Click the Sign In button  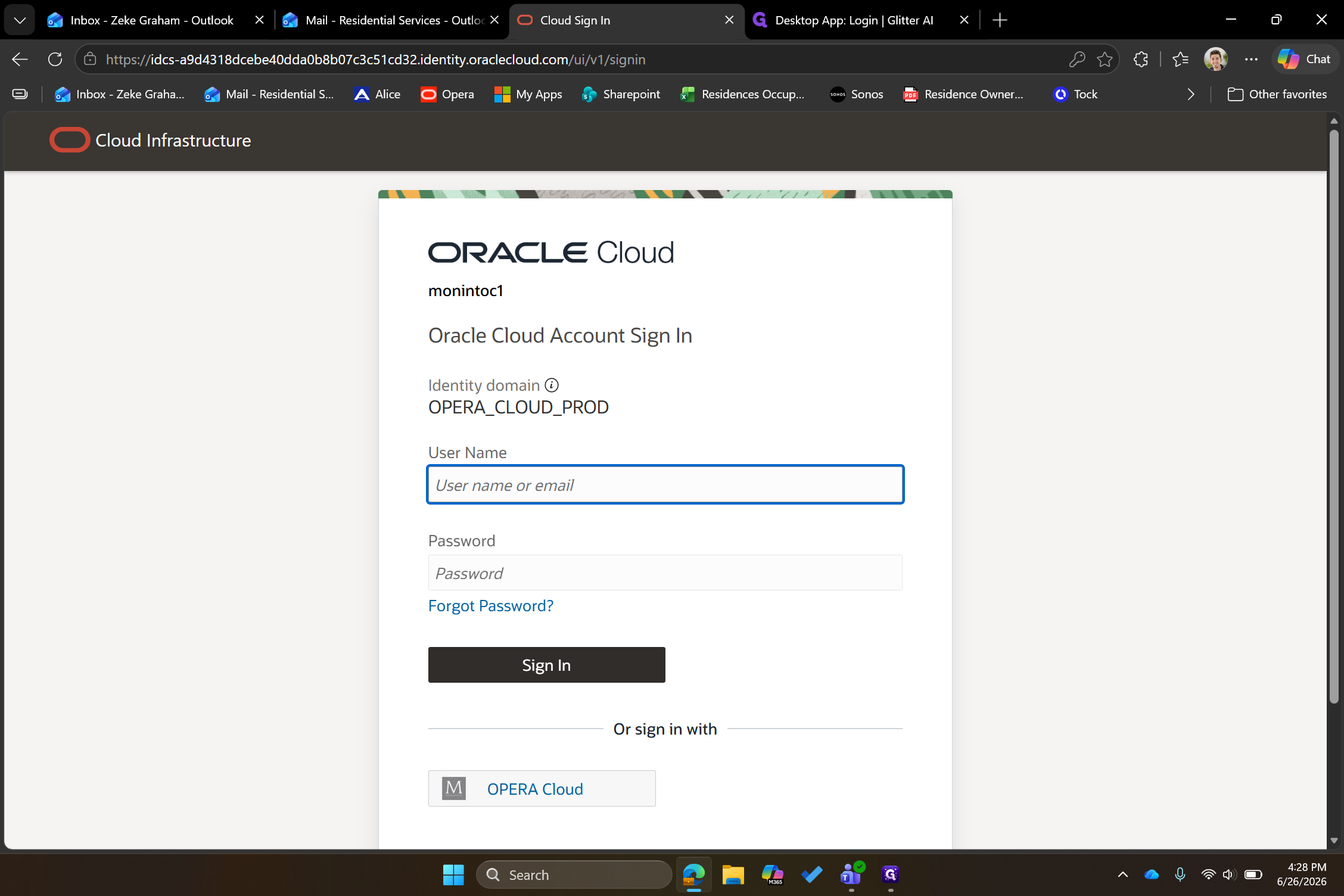(x=546, y=665)
